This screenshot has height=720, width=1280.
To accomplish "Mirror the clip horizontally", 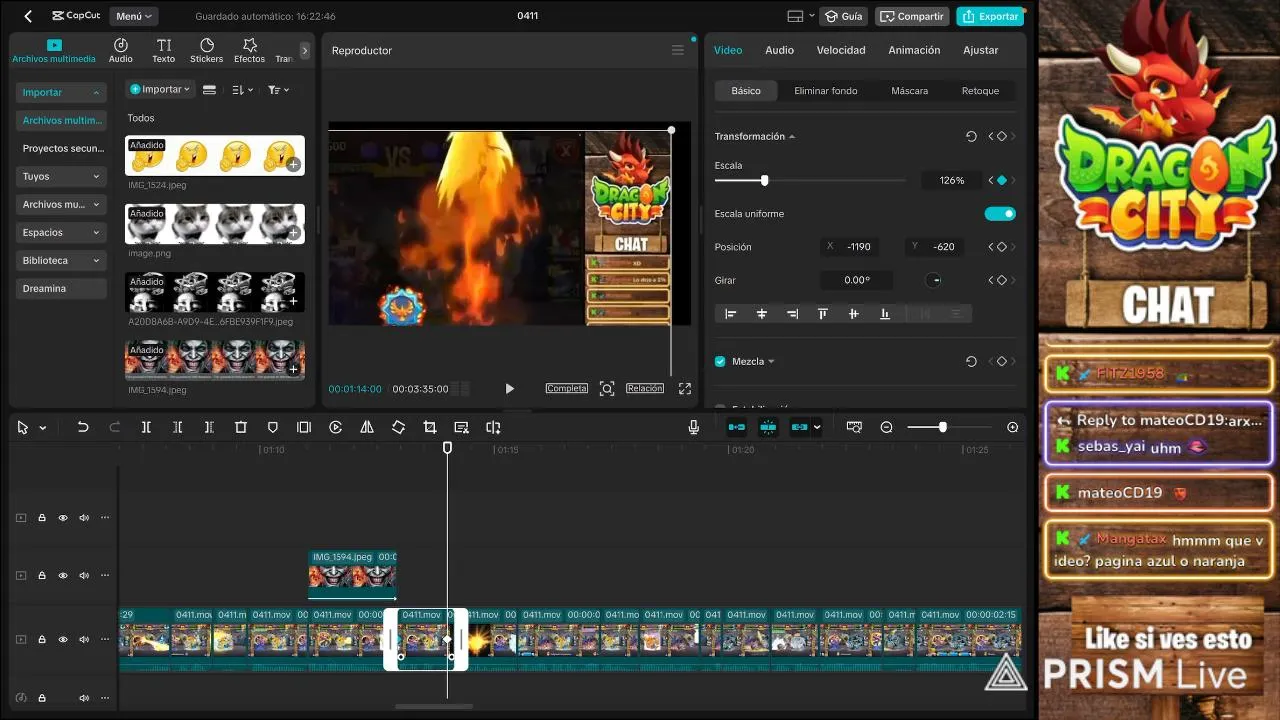I will (367, 427).
